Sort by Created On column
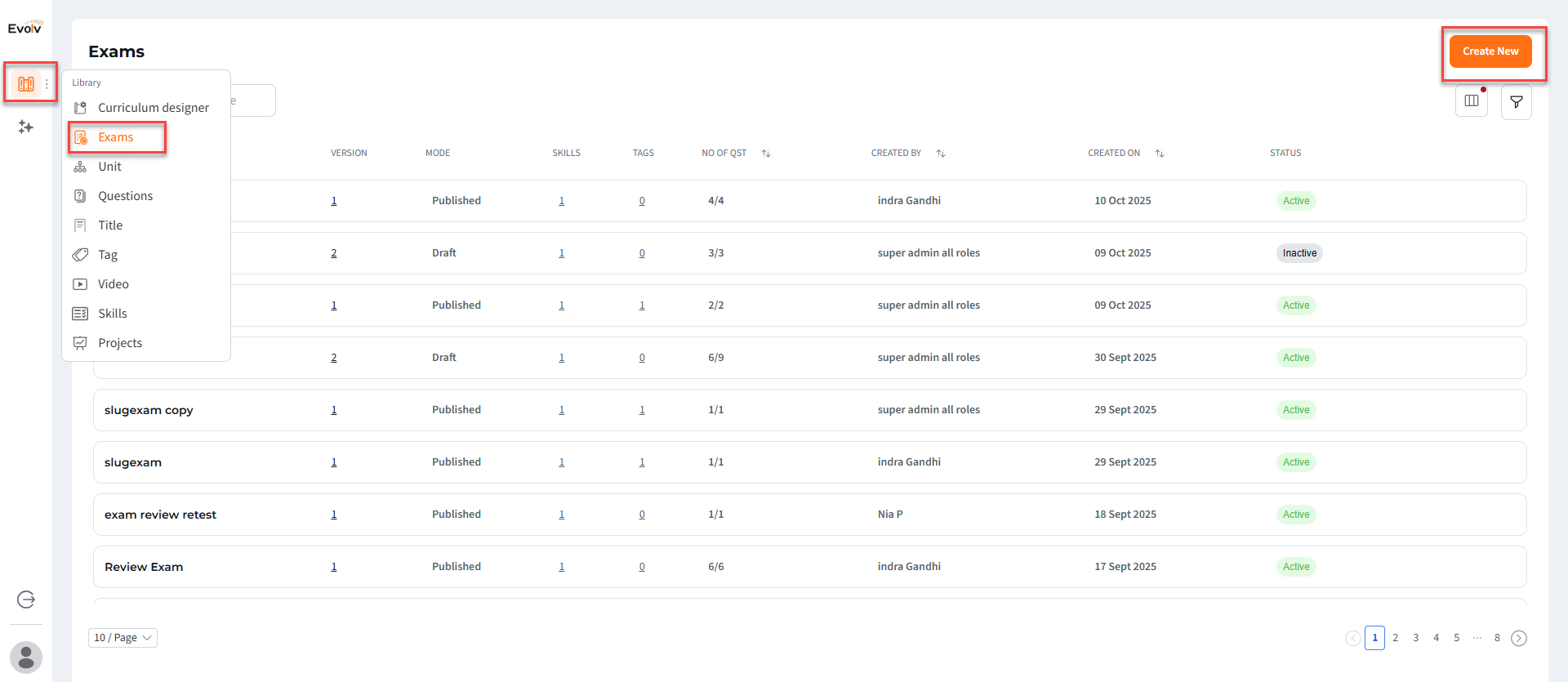Image resolution: width=1568 pixels, height=682 pixels. point(1160,154)
